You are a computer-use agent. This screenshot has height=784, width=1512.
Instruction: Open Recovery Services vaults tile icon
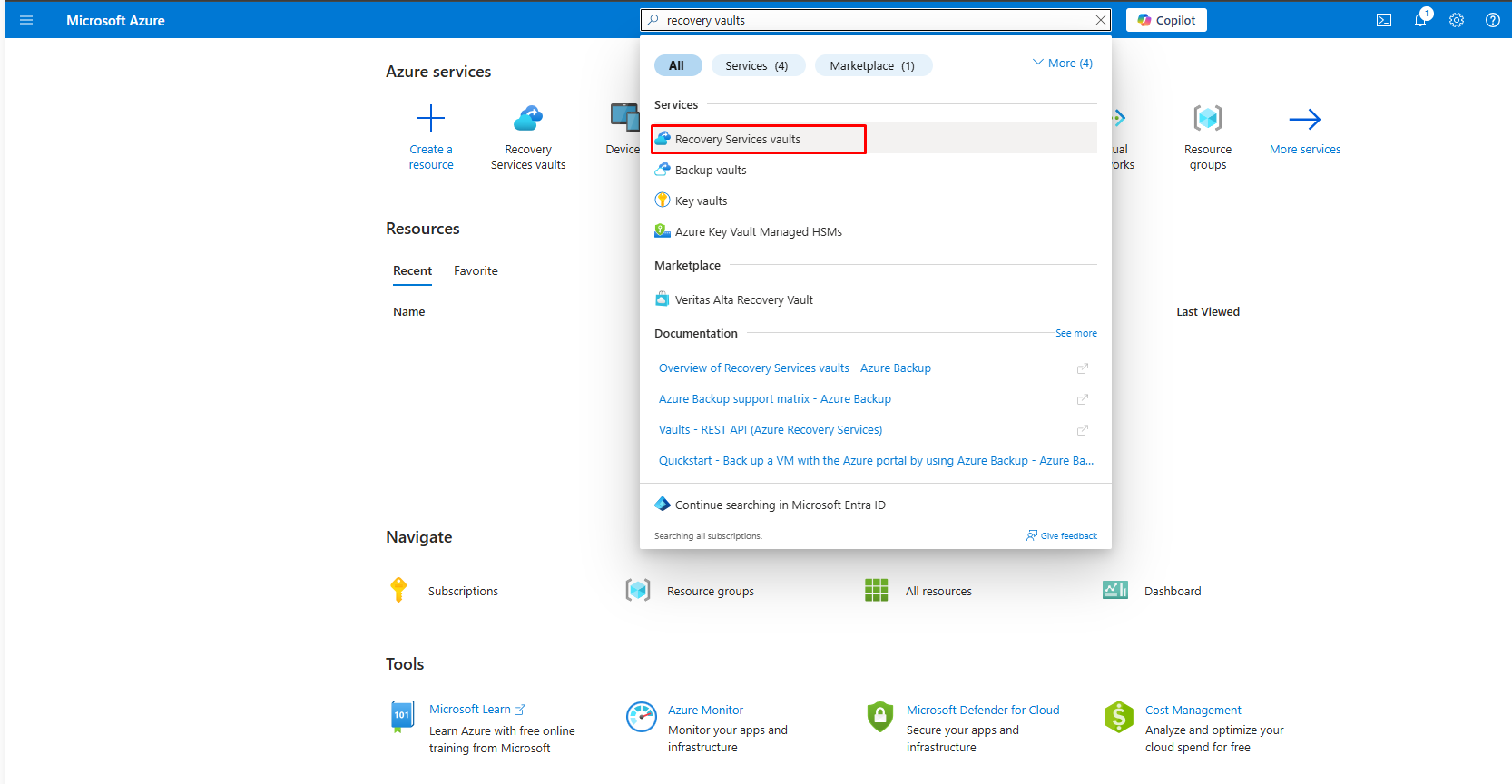[x=528, y=118]
